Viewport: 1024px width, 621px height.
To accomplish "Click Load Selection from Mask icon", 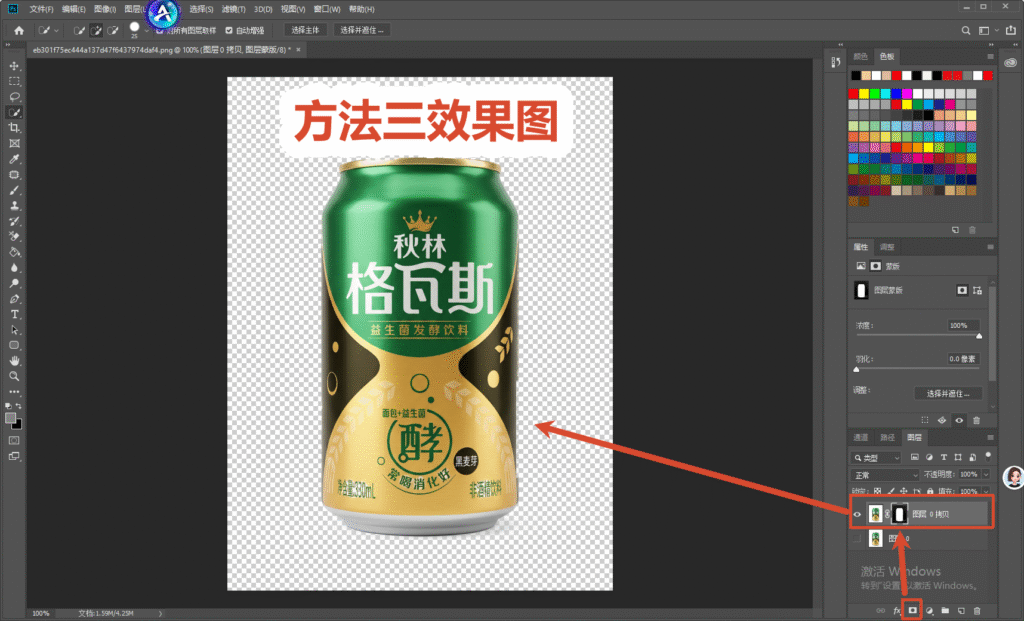I will (x=925, y=420).
